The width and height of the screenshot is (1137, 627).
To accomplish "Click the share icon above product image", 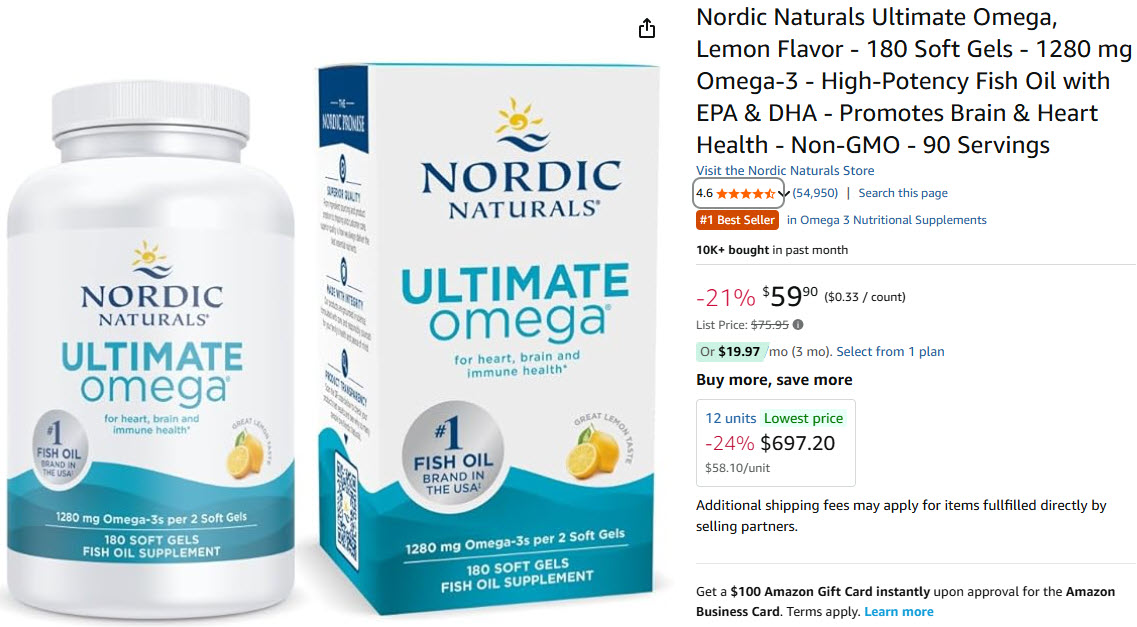I will coord(647,28).
